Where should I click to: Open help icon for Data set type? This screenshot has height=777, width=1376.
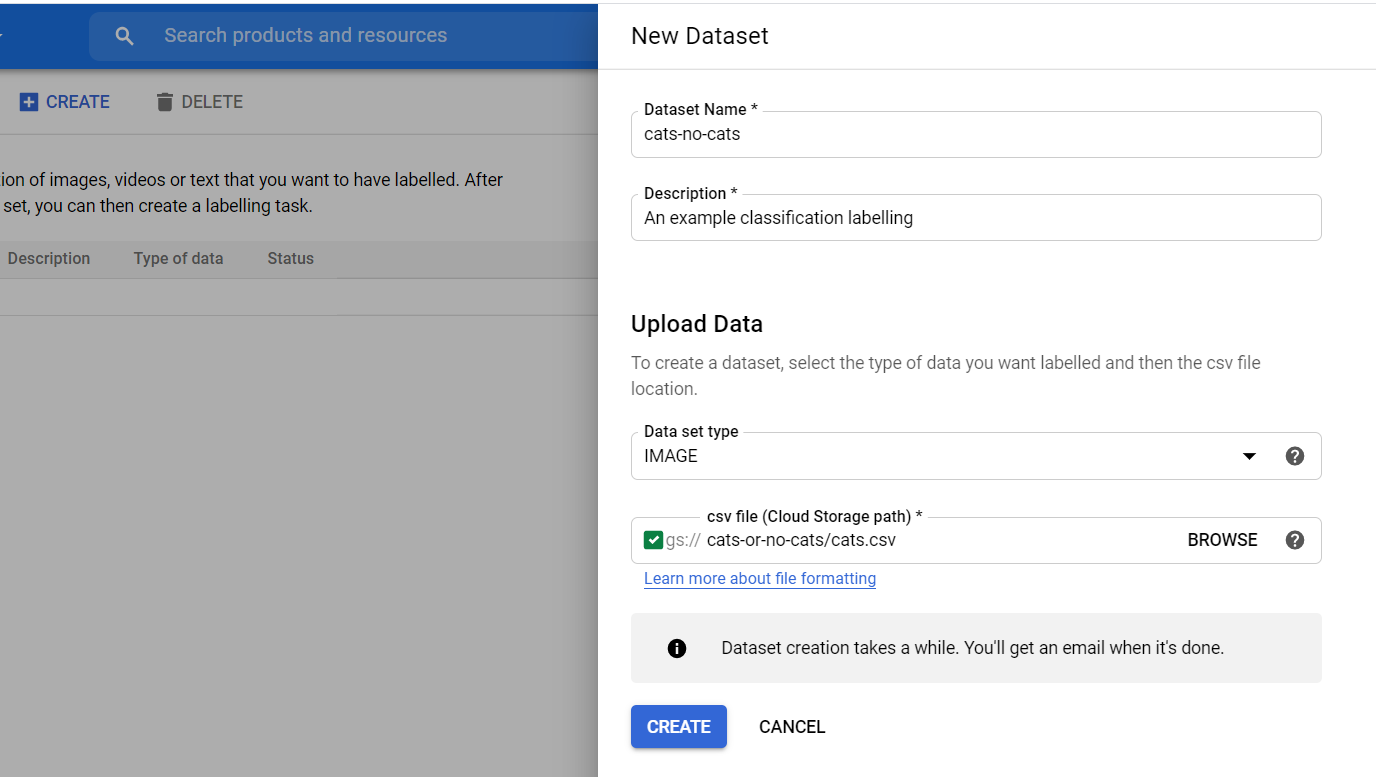[x=1294, y=456]
